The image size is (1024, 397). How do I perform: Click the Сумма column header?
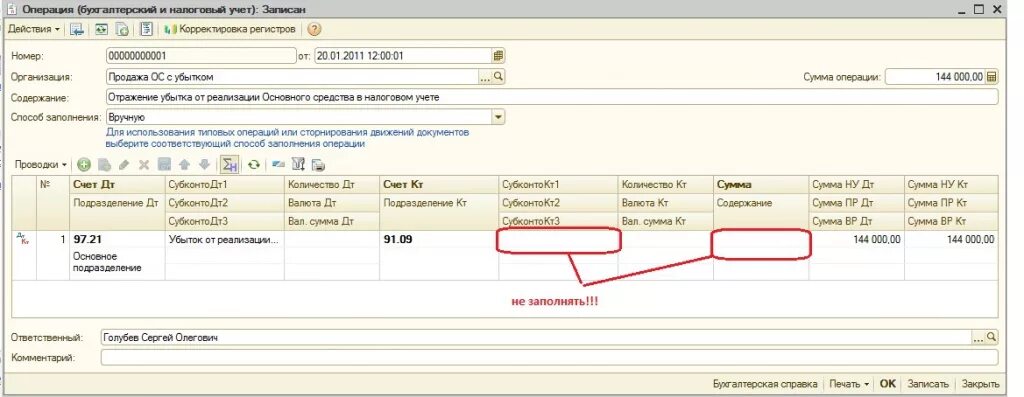point(761,185)
